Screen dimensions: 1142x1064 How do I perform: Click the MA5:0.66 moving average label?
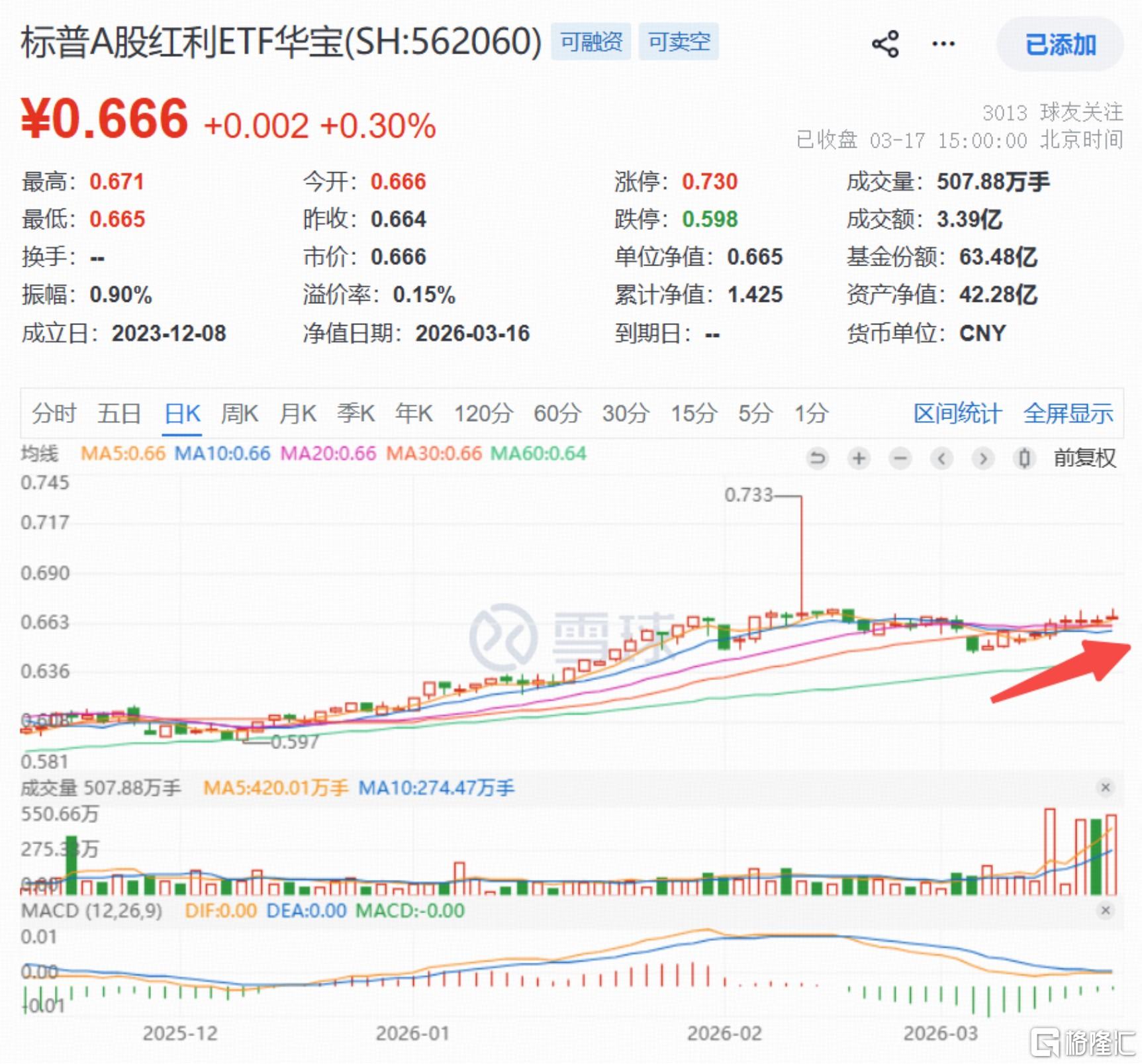pyautogui.click(x=122, y=454)
